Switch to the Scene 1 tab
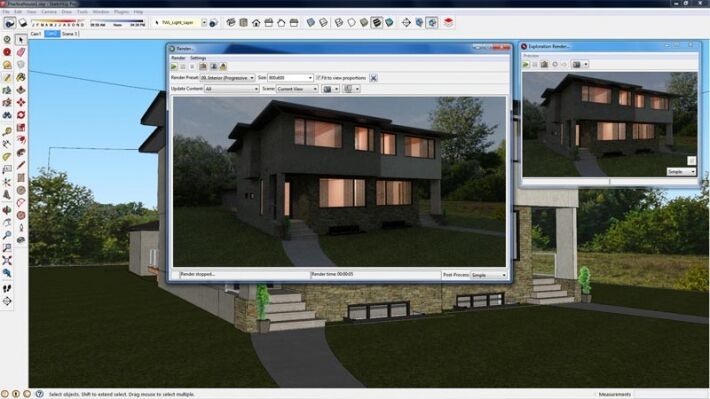The height and width of the screenshot is (399, 710). pyautogui.click(x=70, y=34)
